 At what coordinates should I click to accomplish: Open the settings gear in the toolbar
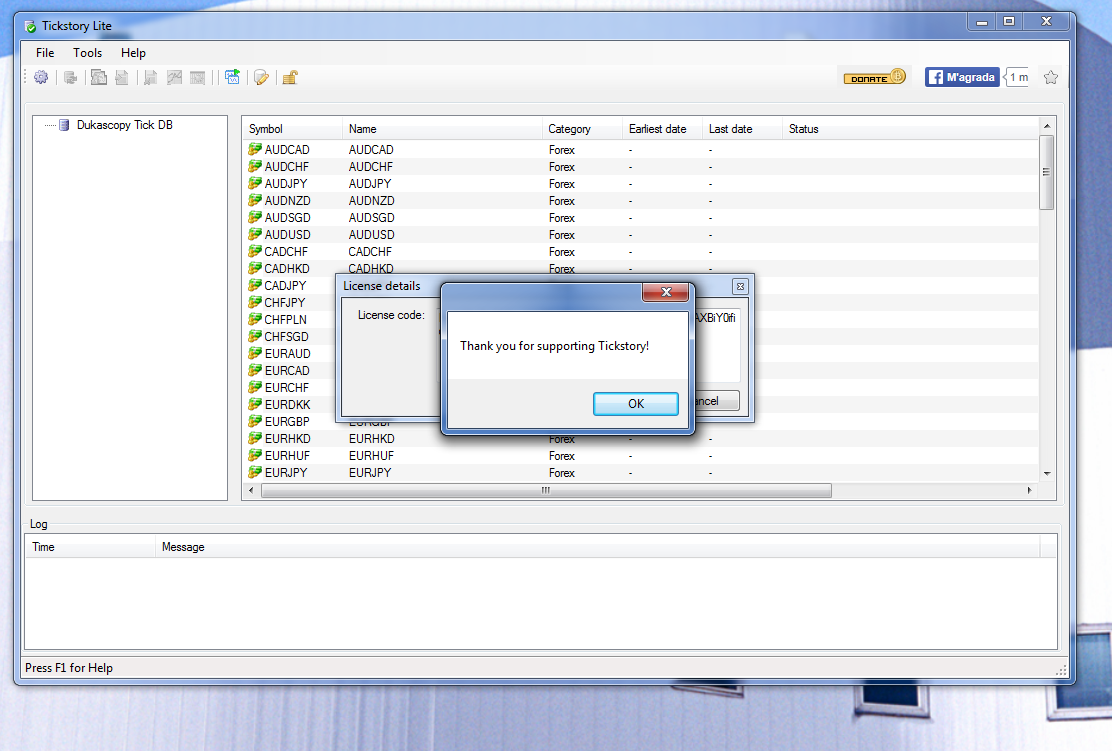[41, 77]
